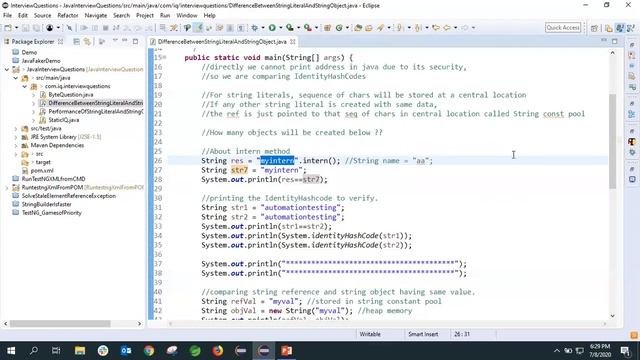The height and width of the screenshot is (360, 640).
Task: Select the TestNG_GamesofPriority project
Action: (51, 213)
